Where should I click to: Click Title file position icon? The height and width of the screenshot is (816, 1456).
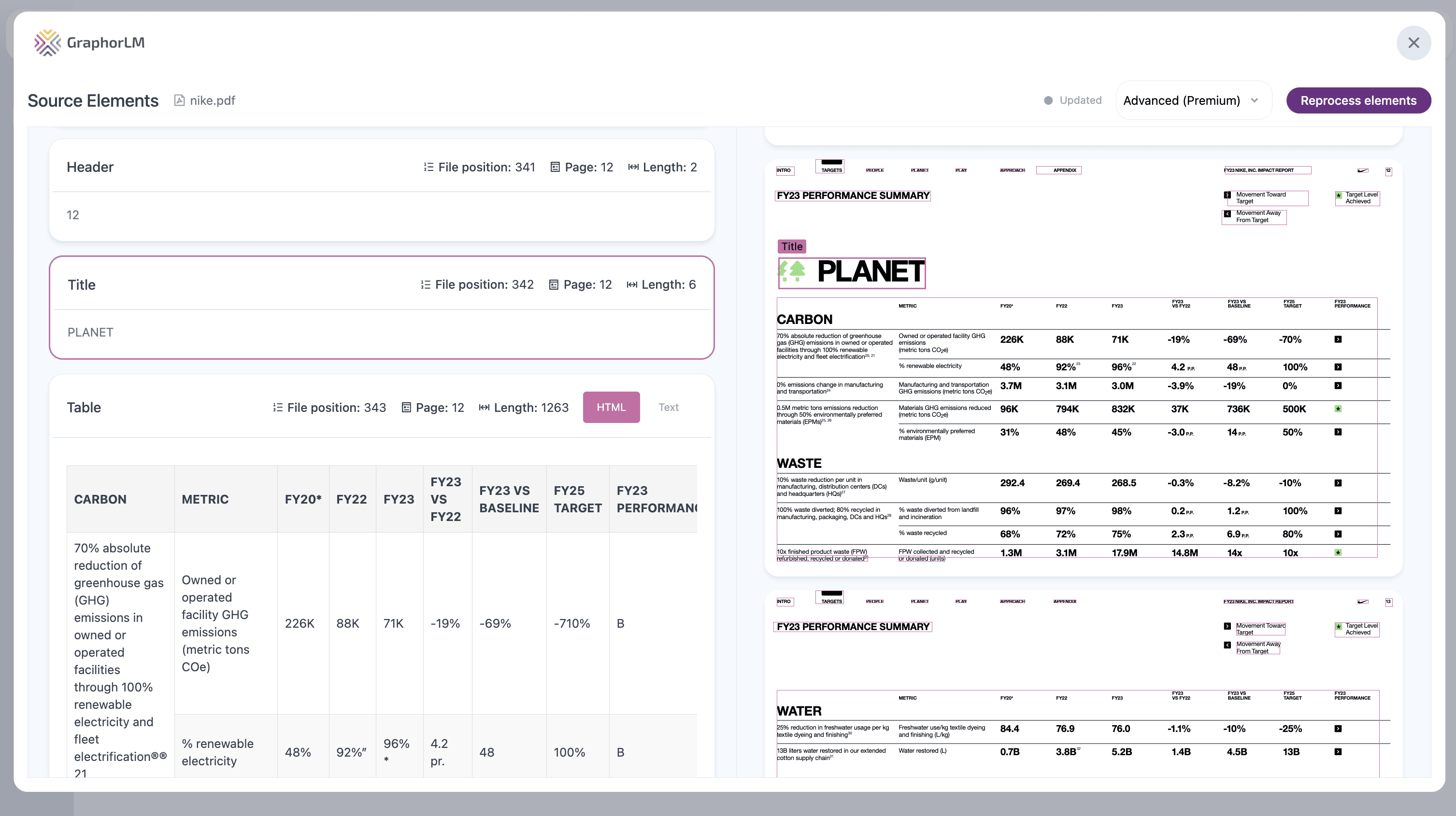(425, 285)
